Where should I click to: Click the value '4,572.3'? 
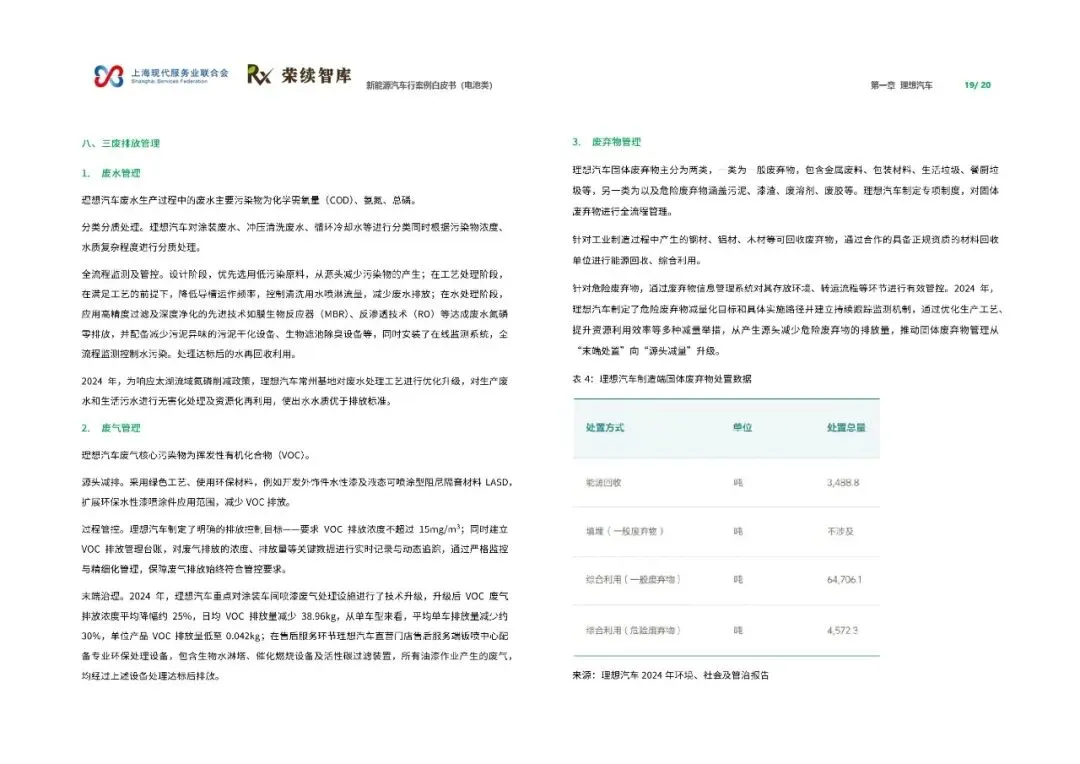(842, 630)
